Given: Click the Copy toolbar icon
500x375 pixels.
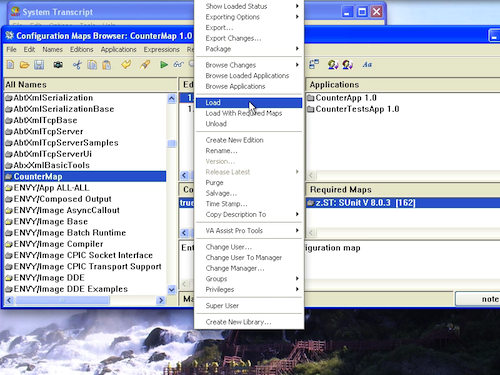Looking at the screenshot, I should click(92, 64).
